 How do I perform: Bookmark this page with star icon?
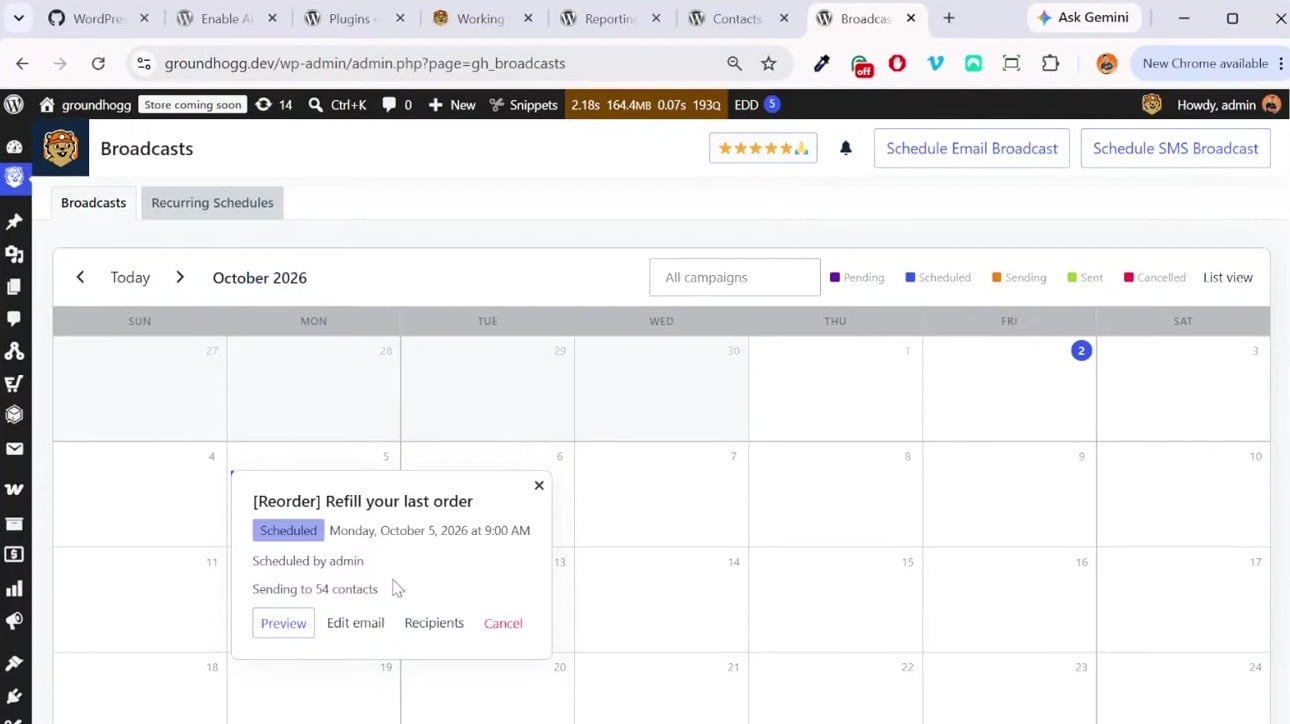pyautogui.click(x=768, y=63)
